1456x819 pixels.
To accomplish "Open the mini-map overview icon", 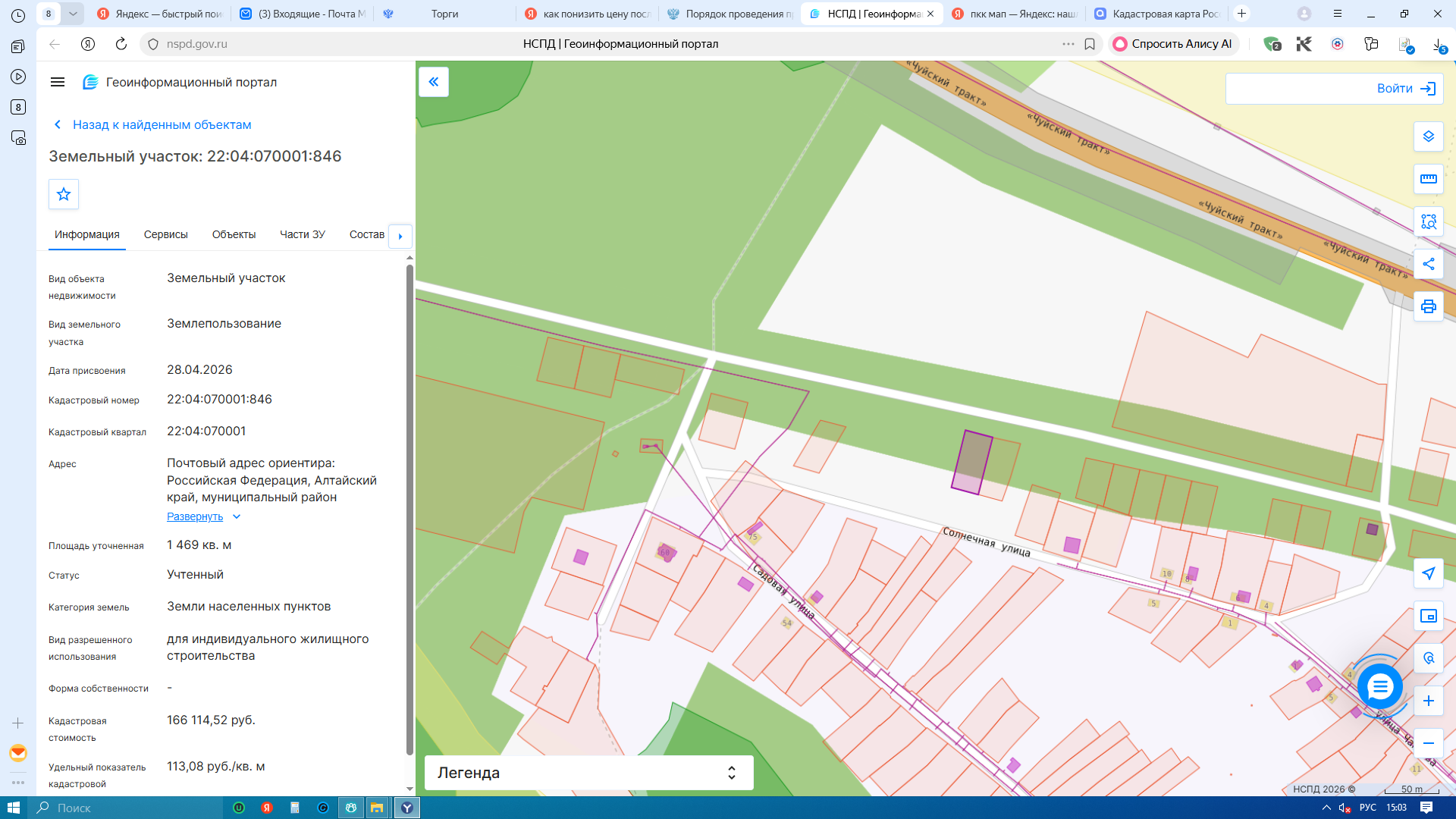I will (1429, 616).
